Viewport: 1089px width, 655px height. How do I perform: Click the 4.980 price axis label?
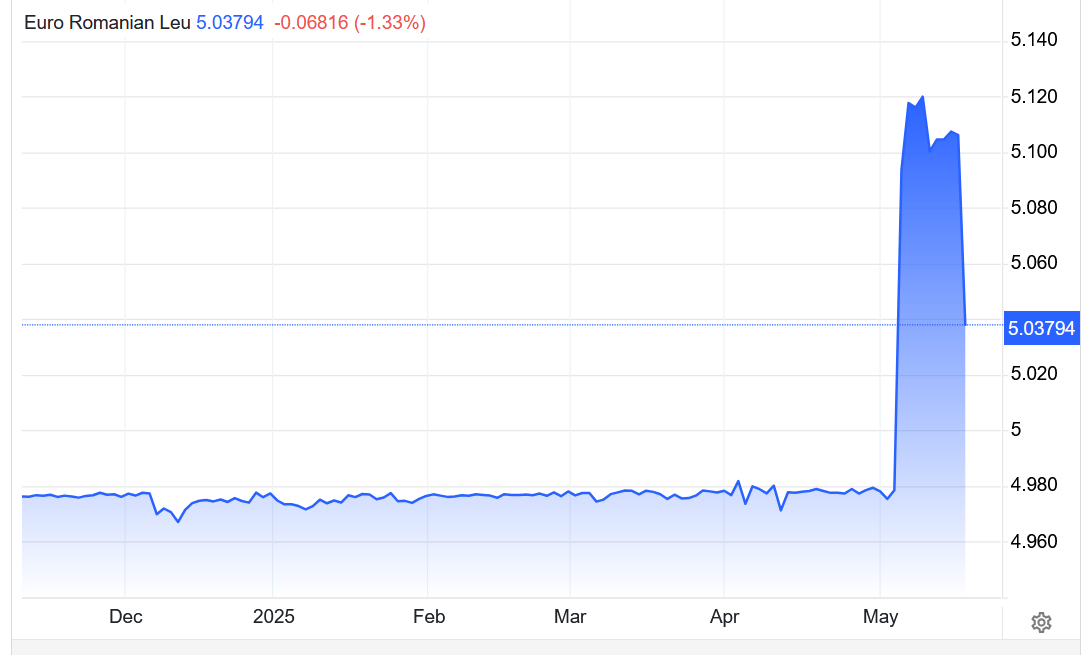[1034, 486]
